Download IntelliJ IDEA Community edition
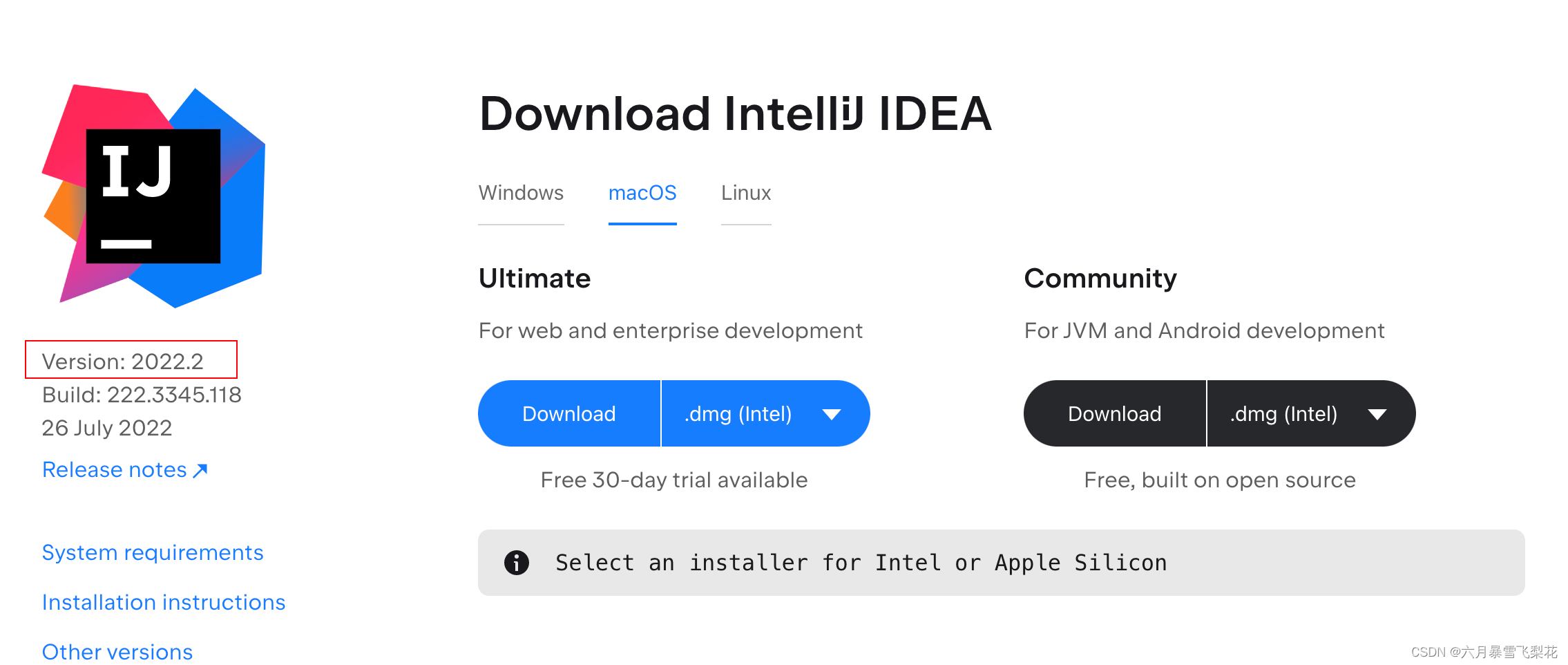Viewport: 1568px width, 665px height. (x=1114, y=413)
